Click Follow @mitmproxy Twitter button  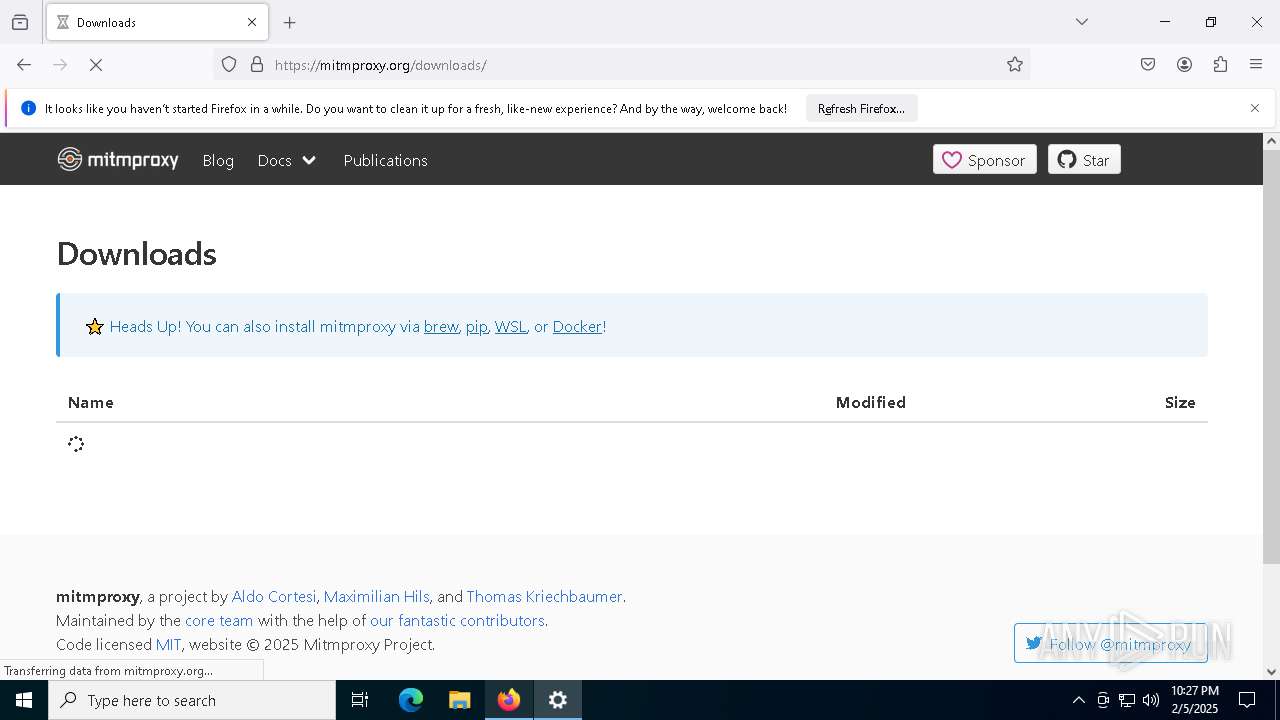point(1110,644)
